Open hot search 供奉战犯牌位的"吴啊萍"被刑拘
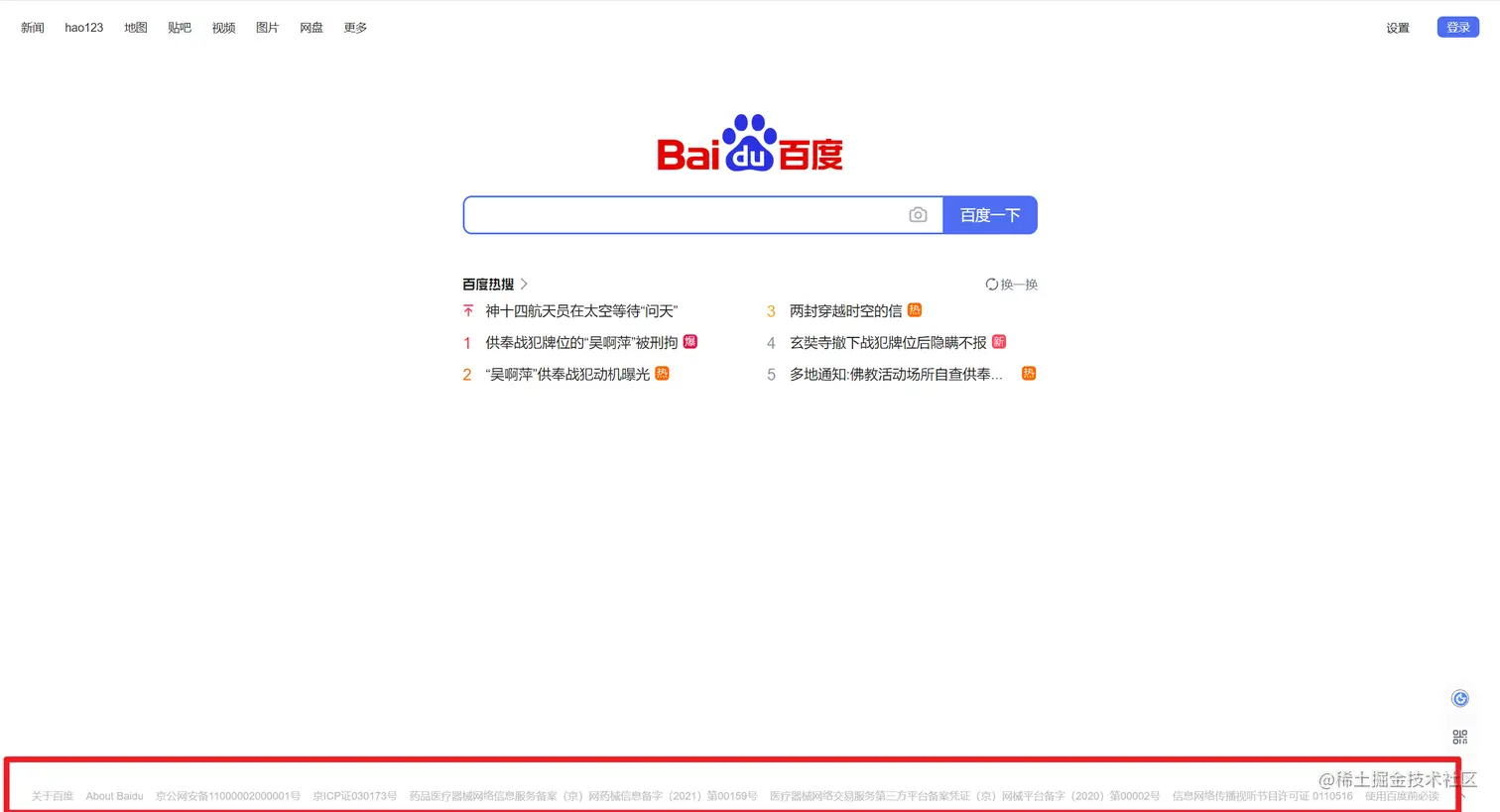This screenshot has height=812, width=1500. [x=581, y=343]
